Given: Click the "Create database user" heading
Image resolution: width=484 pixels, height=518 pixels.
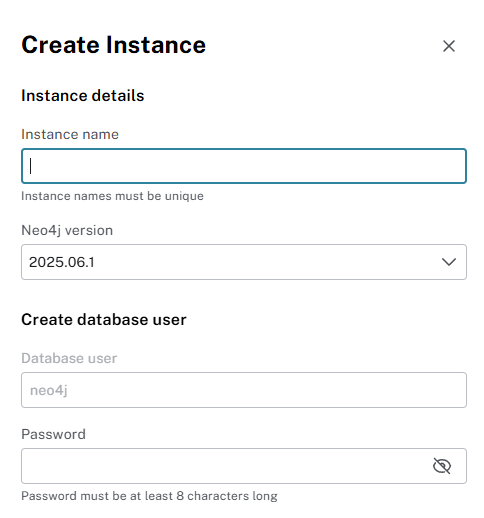Looking at the screenshot, I should [x=104, y=320].
